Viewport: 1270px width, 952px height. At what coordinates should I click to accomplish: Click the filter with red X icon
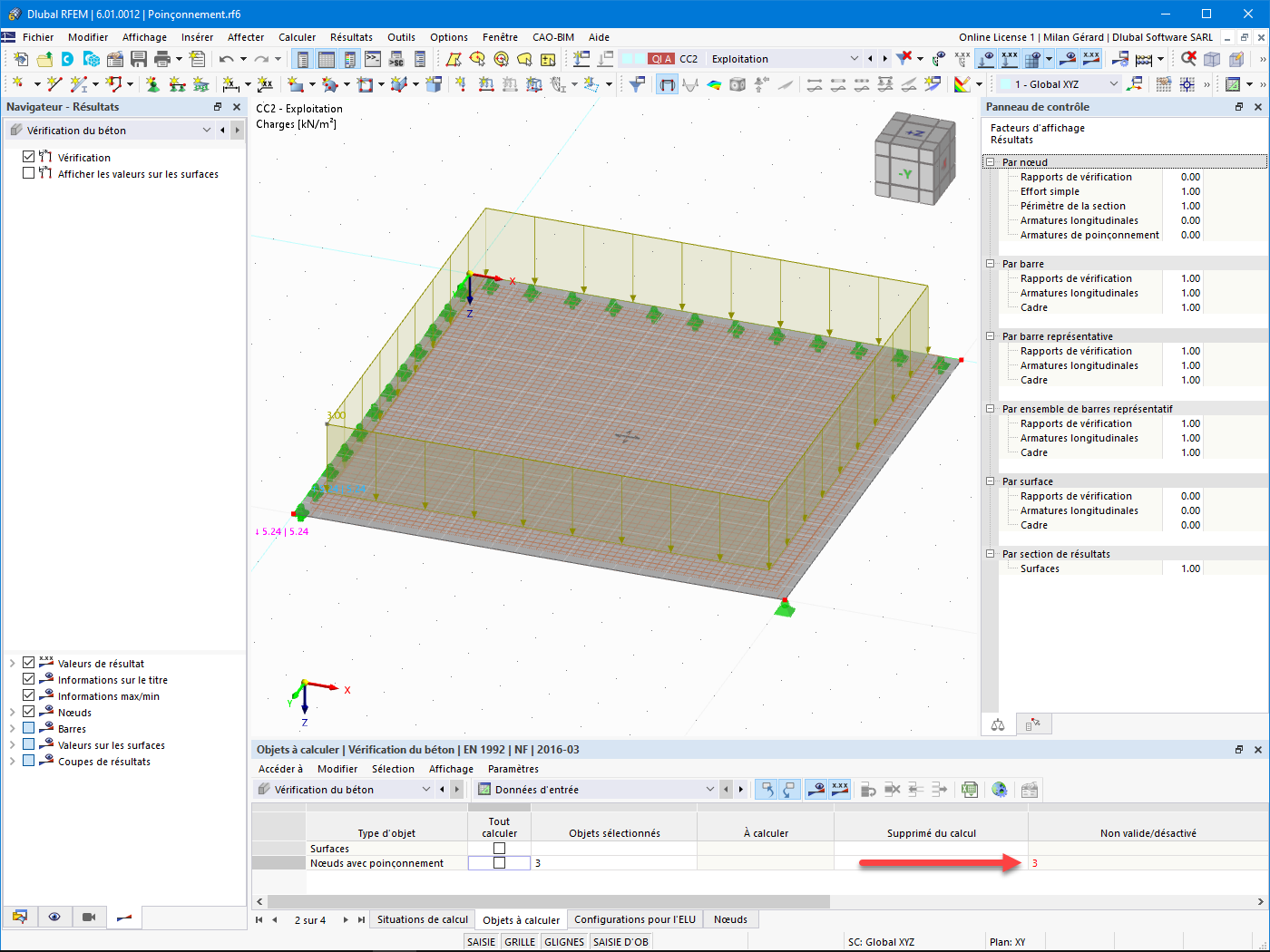point(904,59)
